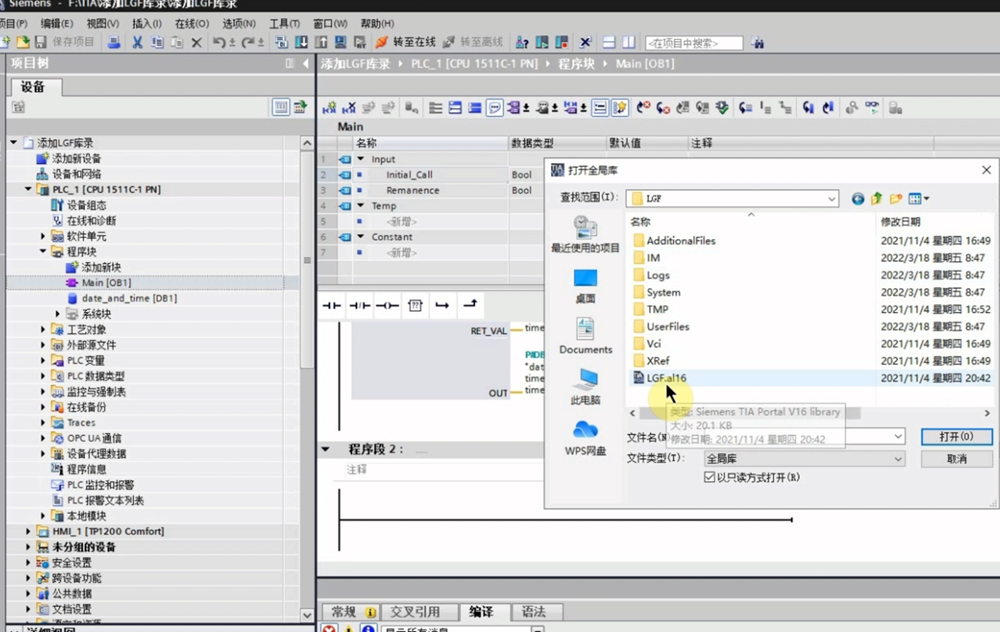
Task: Open the 在线(O) menu
Action: coord(192,23)
